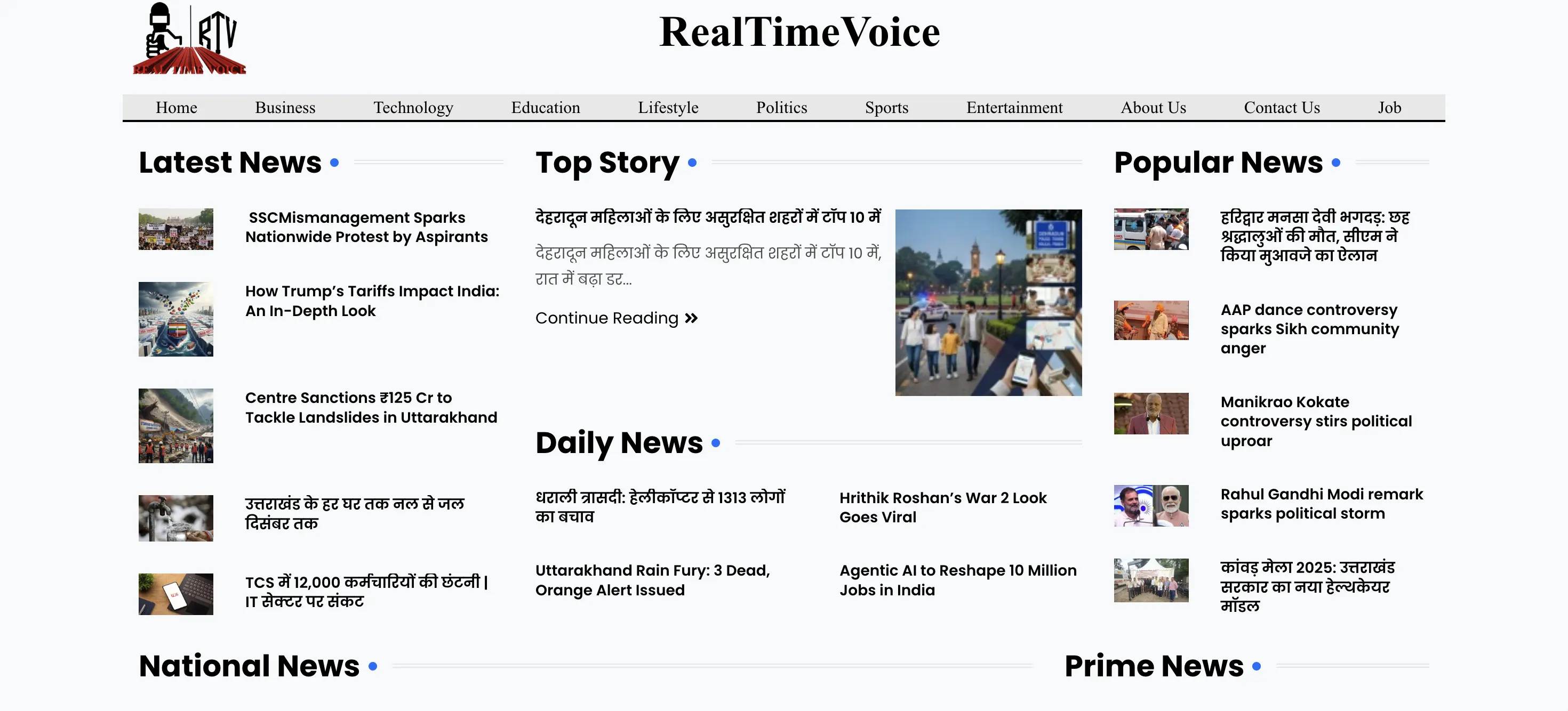Open the Trump's Tariffs Impact India article
The width and height of the screenshot is (1568, 711).
(372, 301)
